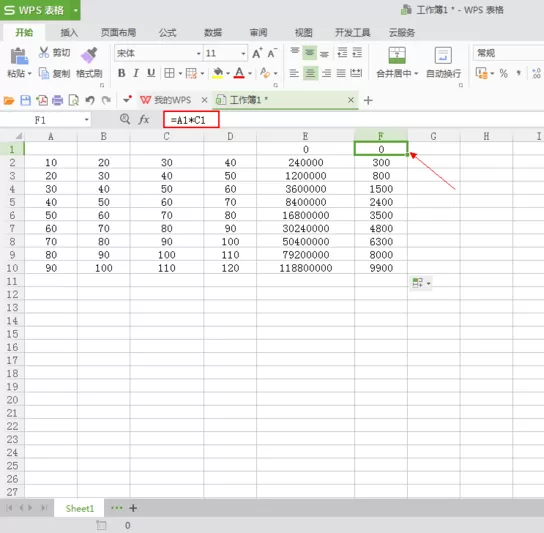Click the Cut scissors icon
Screen dimensions: 544x533
click(x=44, y=52)
